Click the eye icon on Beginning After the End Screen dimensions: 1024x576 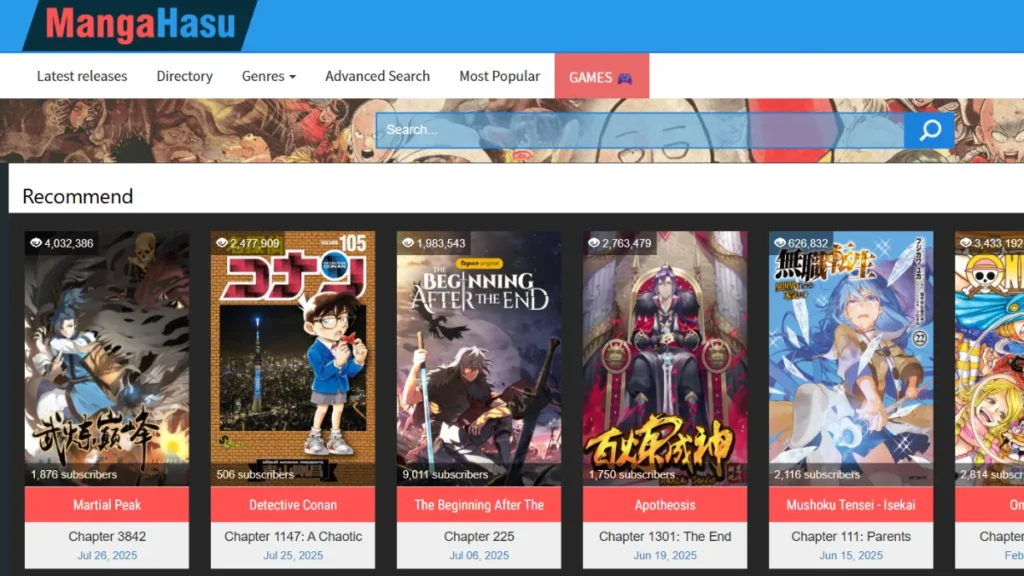tap(408, 243)
